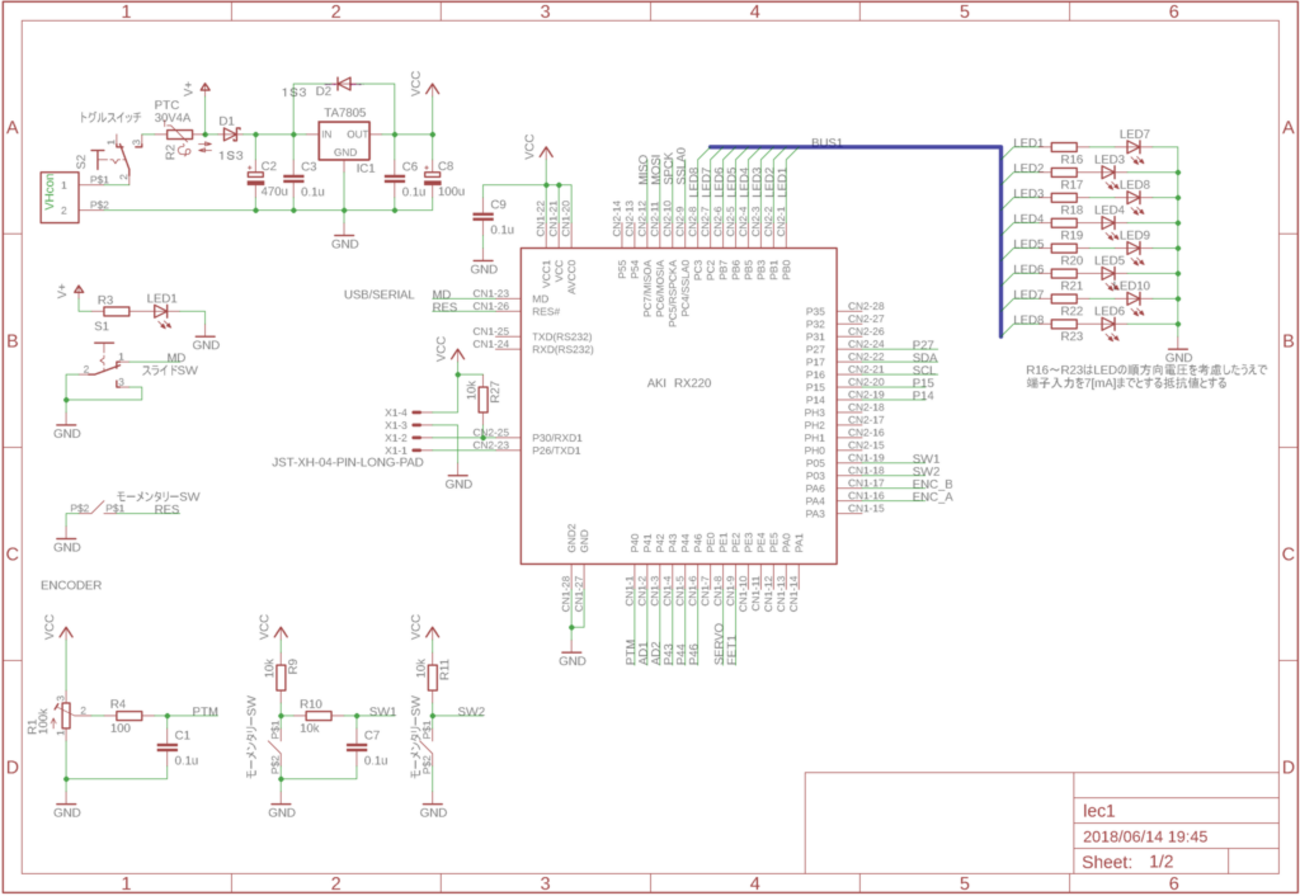
Task: Click the lec1 title block field
Action: pyautogui.click(x=1178, y=811)
